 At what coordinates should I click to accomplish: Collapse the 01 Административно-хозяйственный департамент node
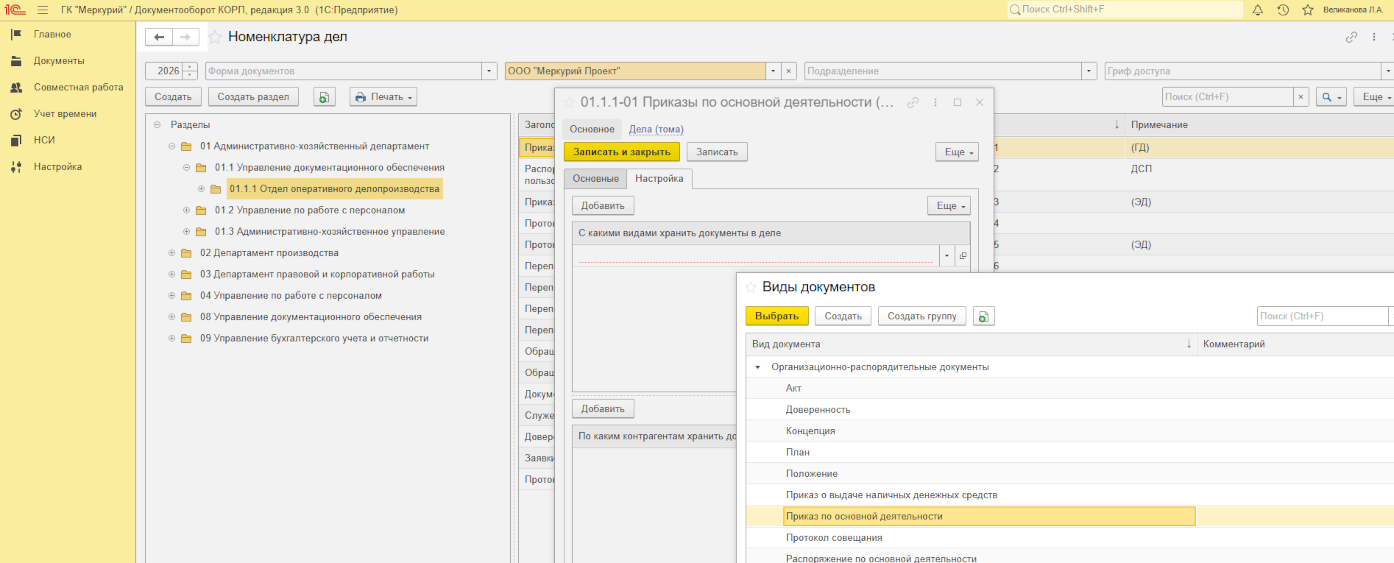pos(172,146)
